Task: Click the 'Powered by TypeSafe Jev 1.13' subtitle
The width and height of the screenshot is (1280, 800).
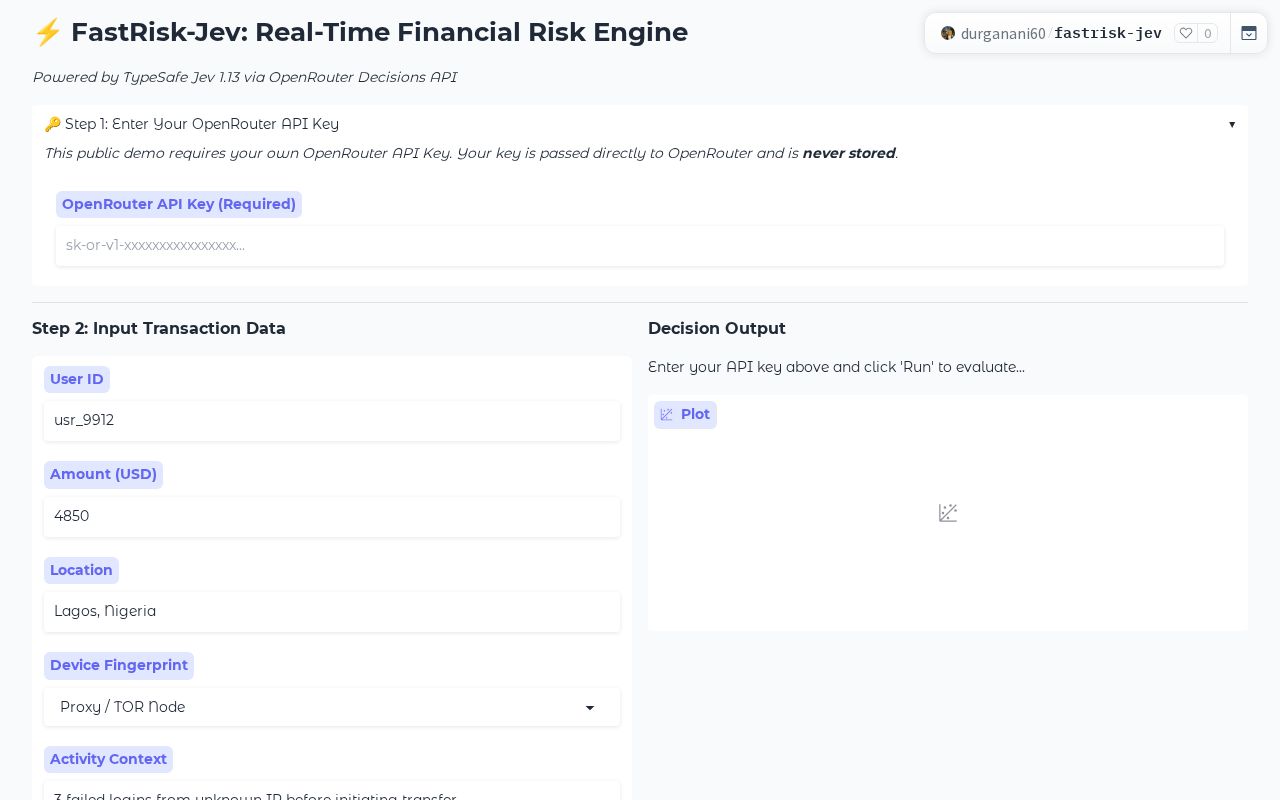Action: click(245, 77)
